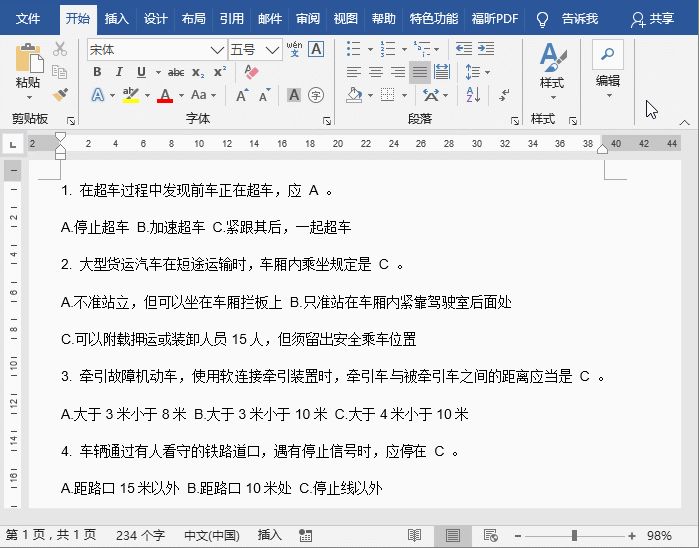Screen dimensions: 699x548
Task: Switch to the 布局 Layout tab
Action: point(193,19)
